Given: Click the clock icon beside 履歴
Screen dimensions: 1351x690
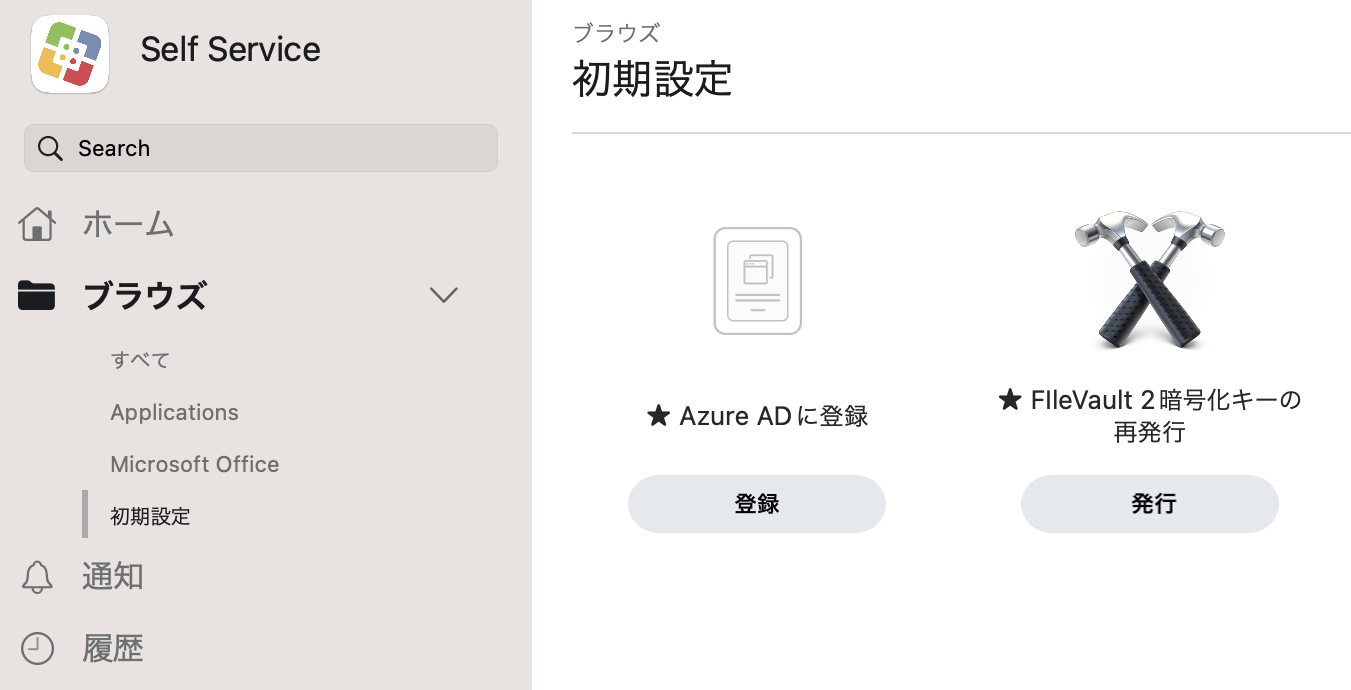Looking at the screenshot, I should [37, 649].
